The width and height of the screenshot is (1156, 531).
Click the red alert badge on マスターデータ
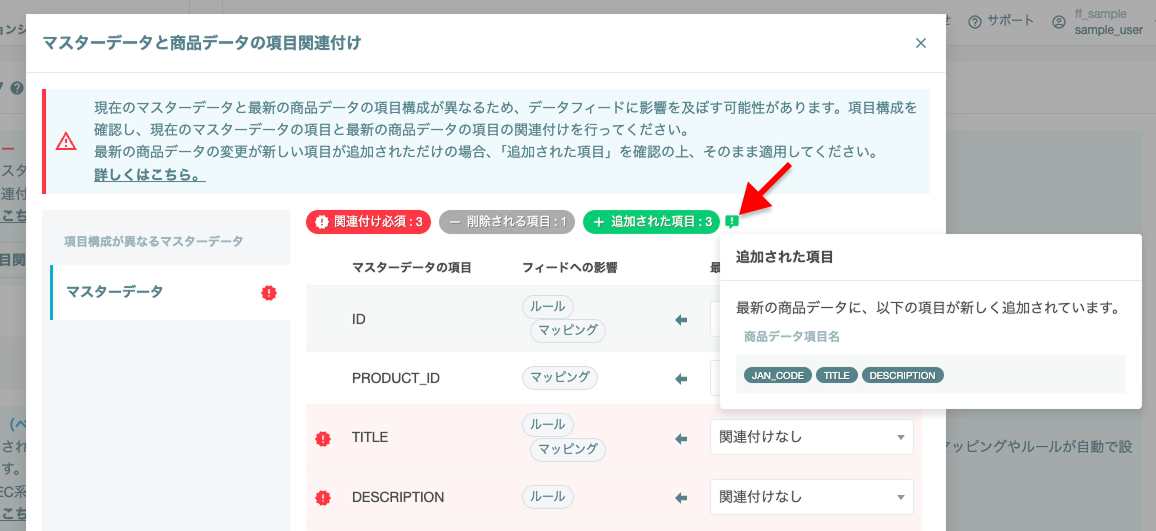[x=268, y=293]
